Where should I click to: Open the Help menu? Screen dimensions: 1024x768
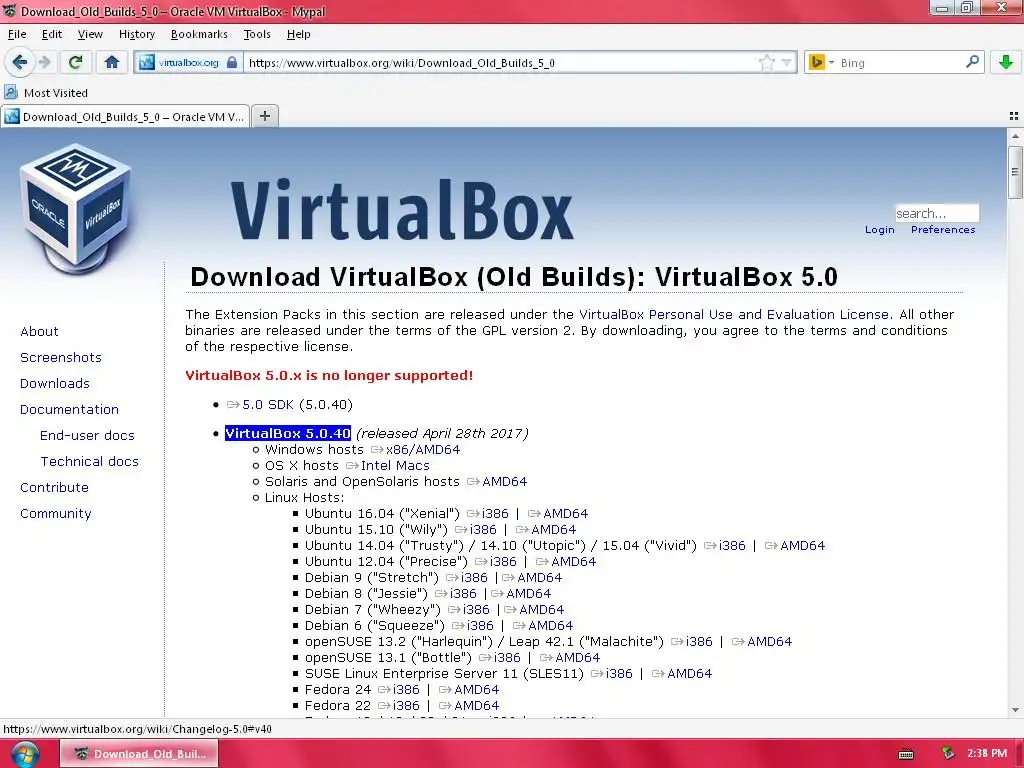298,34
